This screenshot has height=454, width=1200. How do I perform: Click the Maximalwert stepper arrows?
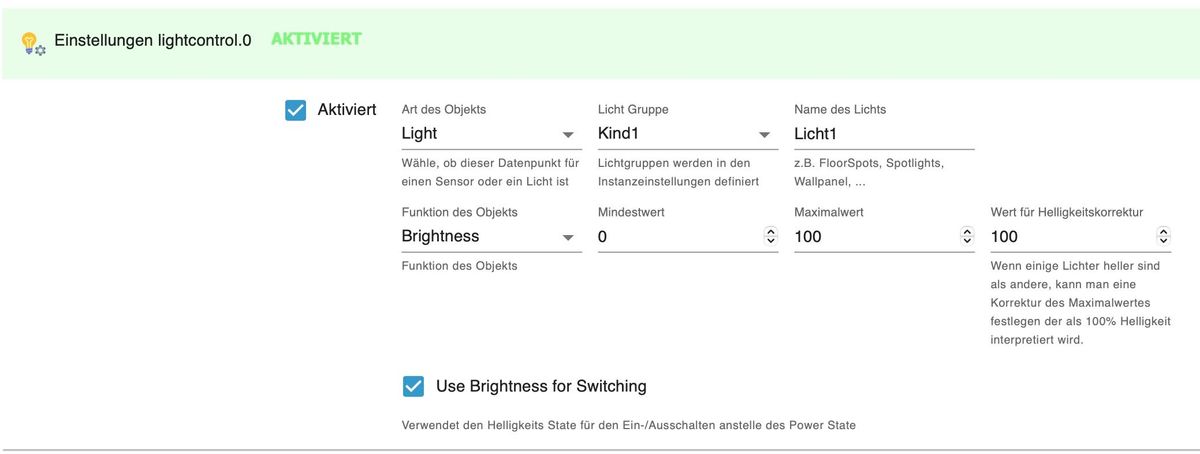coord(966,237)
